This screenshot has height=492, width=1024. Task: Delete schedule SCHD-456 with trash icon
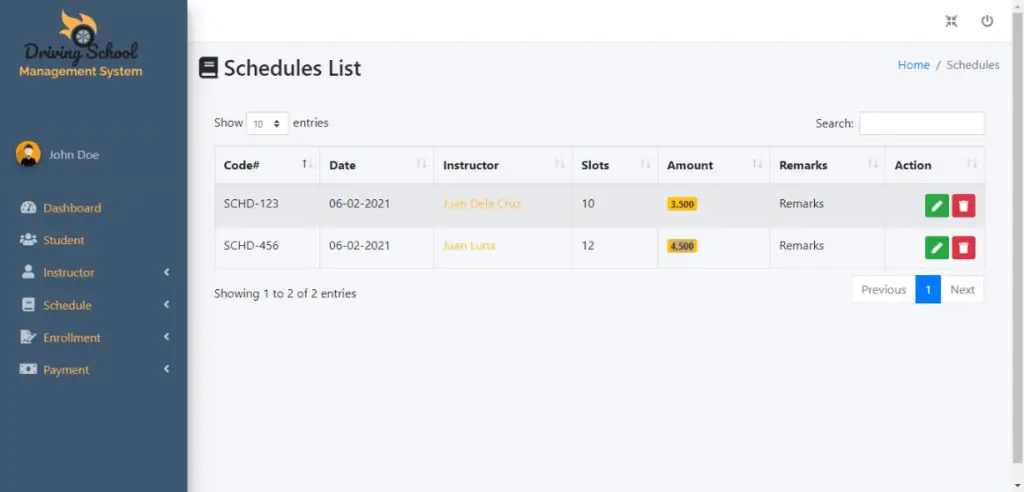(x=963, y=248)
